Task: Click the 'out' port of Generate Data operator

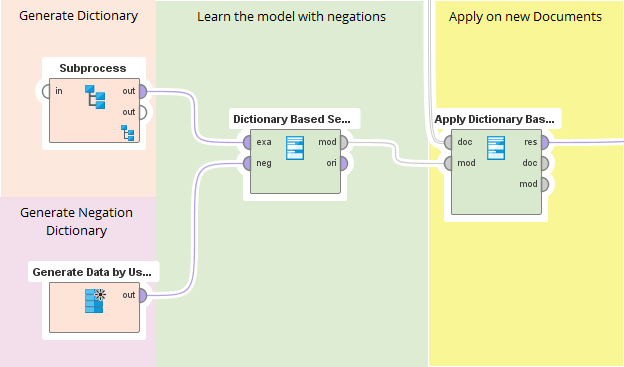Action: (x=142, y=296)
